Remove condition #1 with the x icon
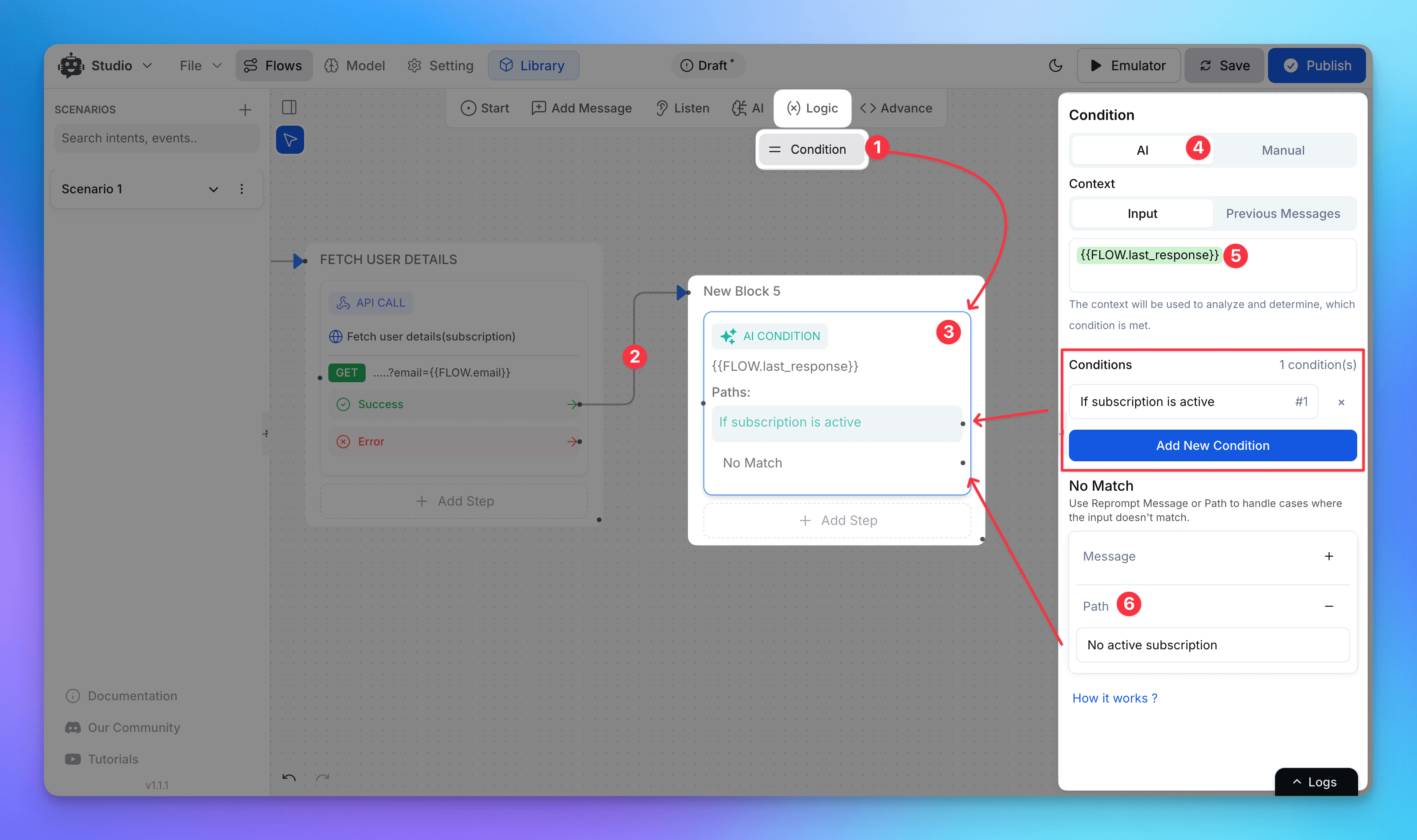The image size is (1417, 840). pyautogui.click(x=1341, y=402)
